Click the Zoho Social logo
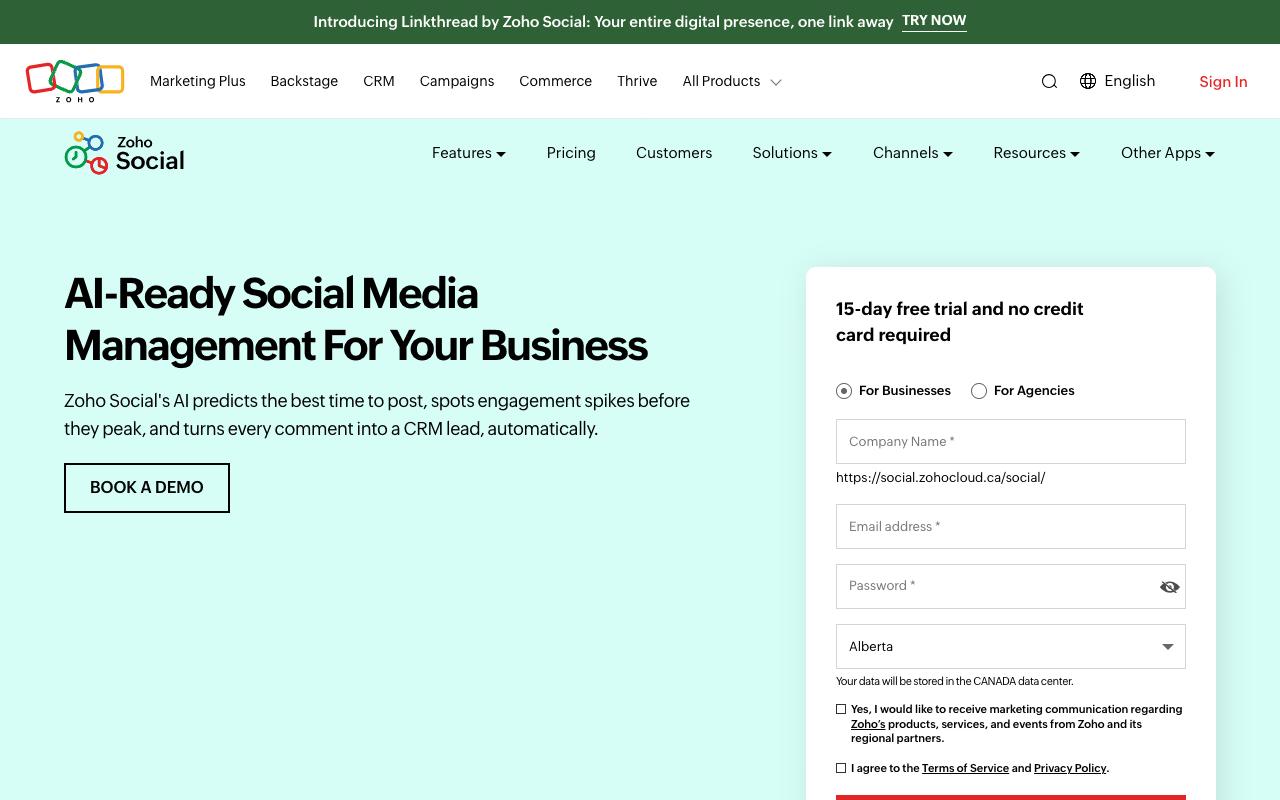Screen dimensions: 1280x800 [x=124, y=153]
